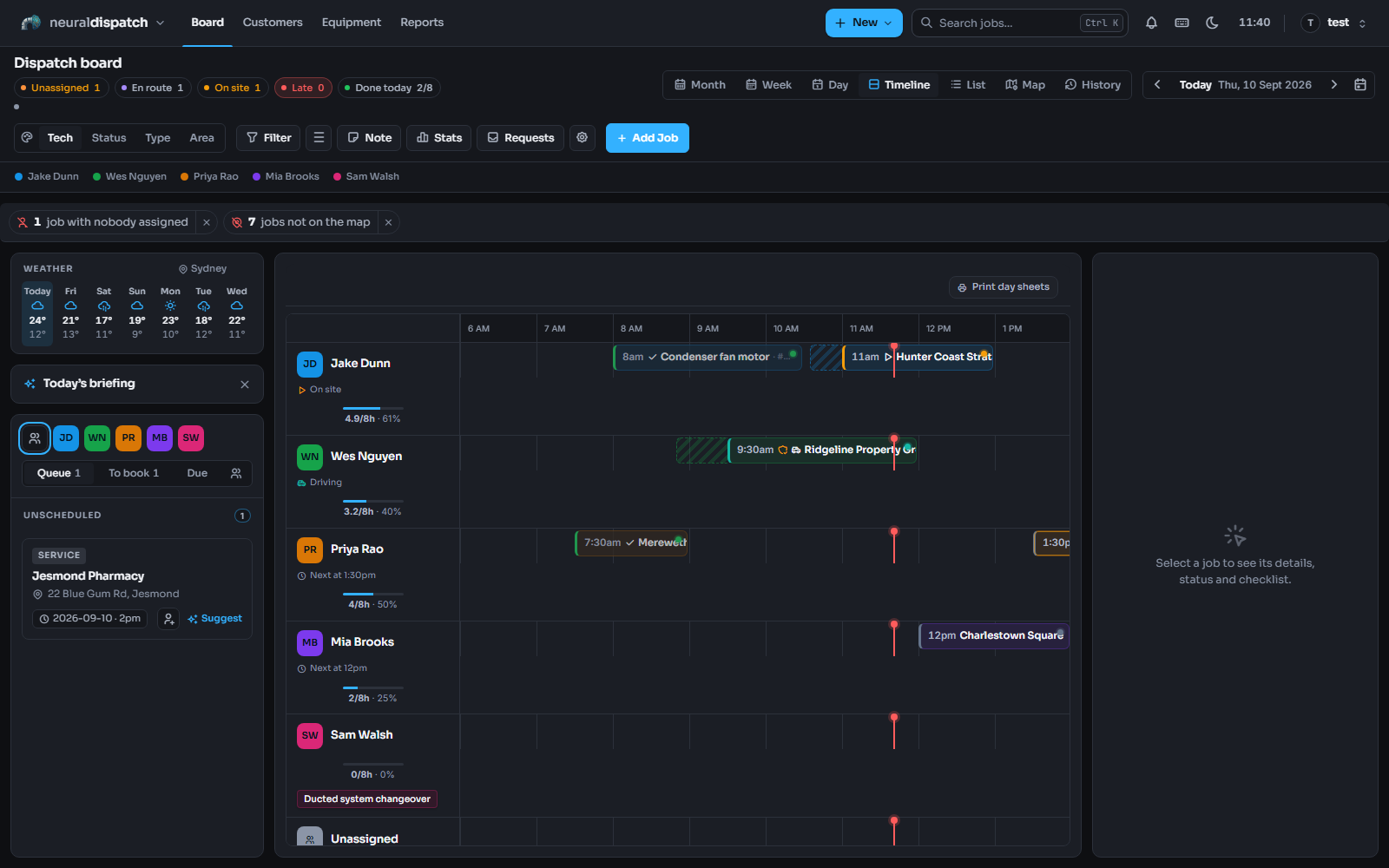This screenshot has height=868, width=1389.
Task: Open the calendar date picker icon
Action: coord(1360,84)
